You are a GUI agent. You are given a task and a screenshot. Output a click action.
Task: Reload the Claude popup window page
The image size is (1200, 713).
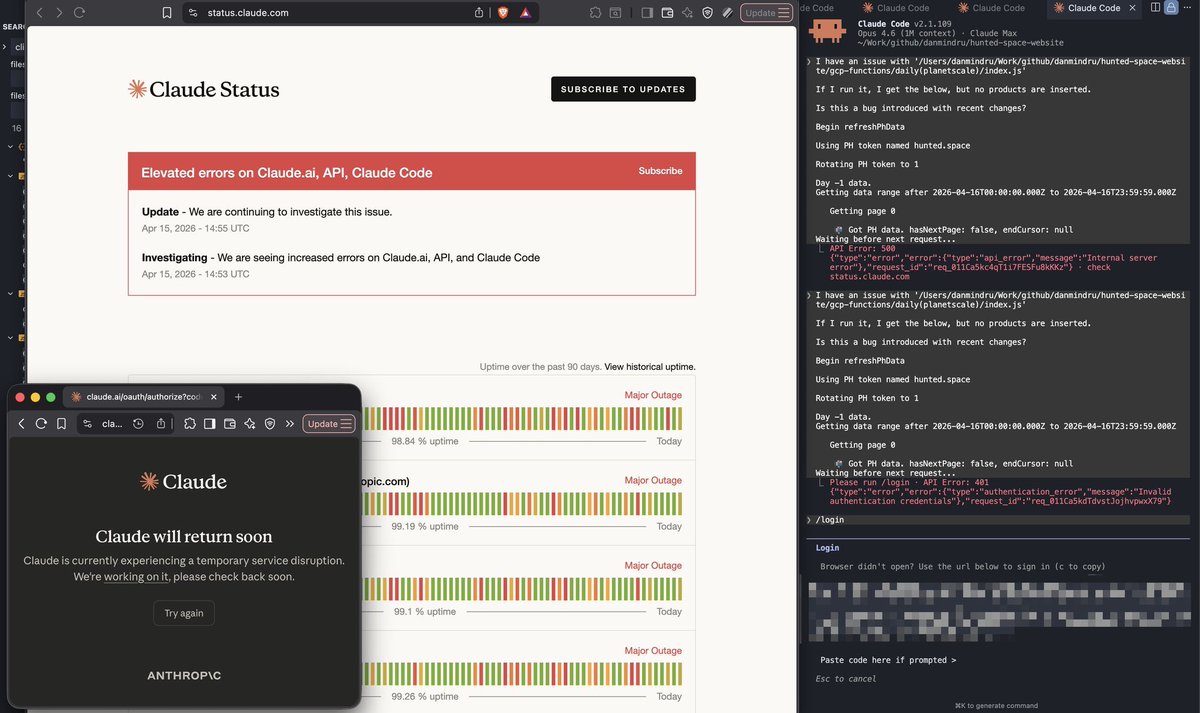click(x=41, y=424)
